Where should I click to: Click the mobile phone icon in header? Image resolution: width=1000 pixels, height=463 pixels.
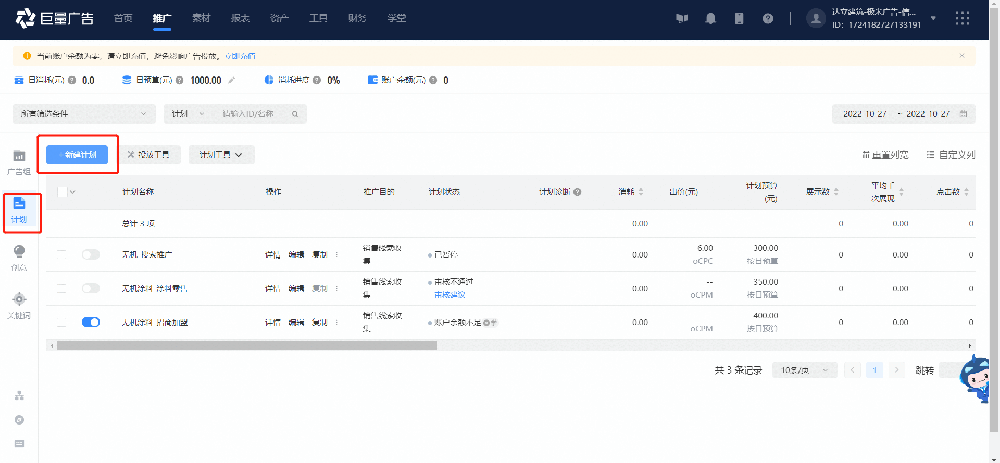click(739, 18)
